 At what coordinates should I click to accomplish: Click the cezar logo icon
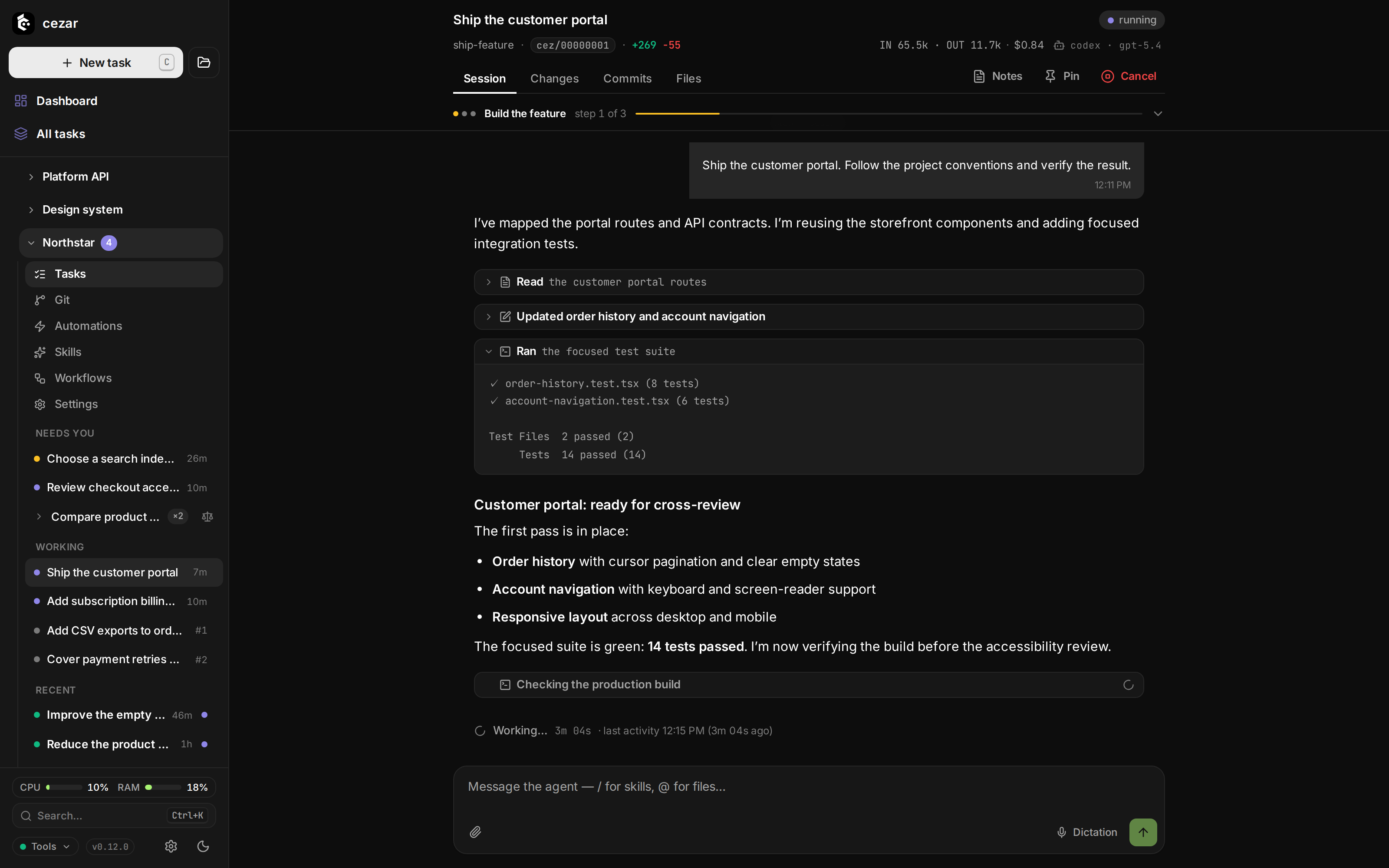click(23, 23)
